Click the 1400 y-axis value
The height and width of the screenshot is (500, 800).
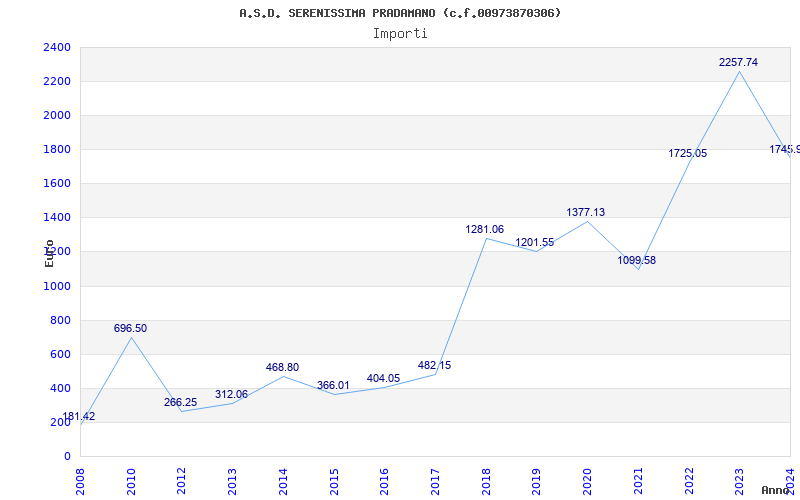pos(57,218)
